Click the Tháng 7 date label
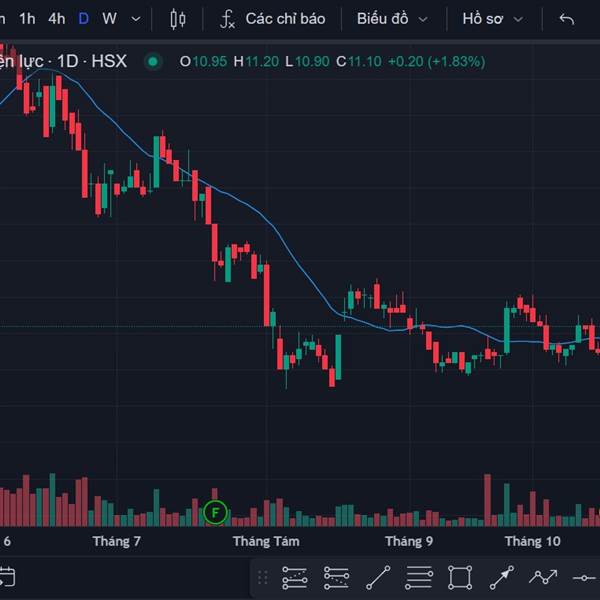Viewport: 600px width, 600px height. [x=116, y=541]
